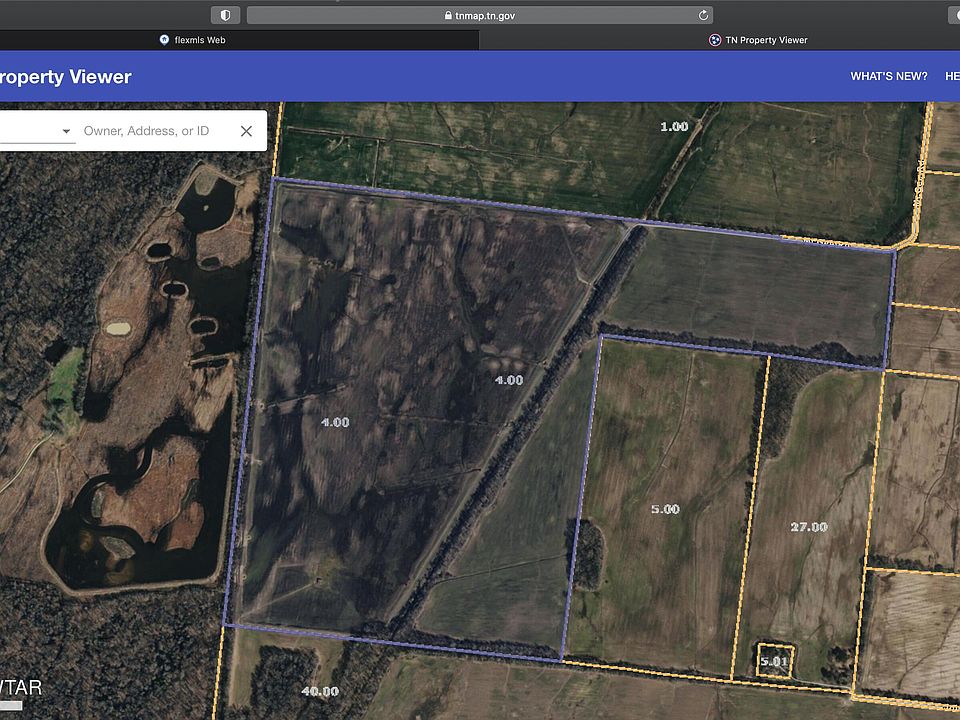The image size is (960, 720).
Task: Select the parcel labeled 5.00
Action: point(665,509)
